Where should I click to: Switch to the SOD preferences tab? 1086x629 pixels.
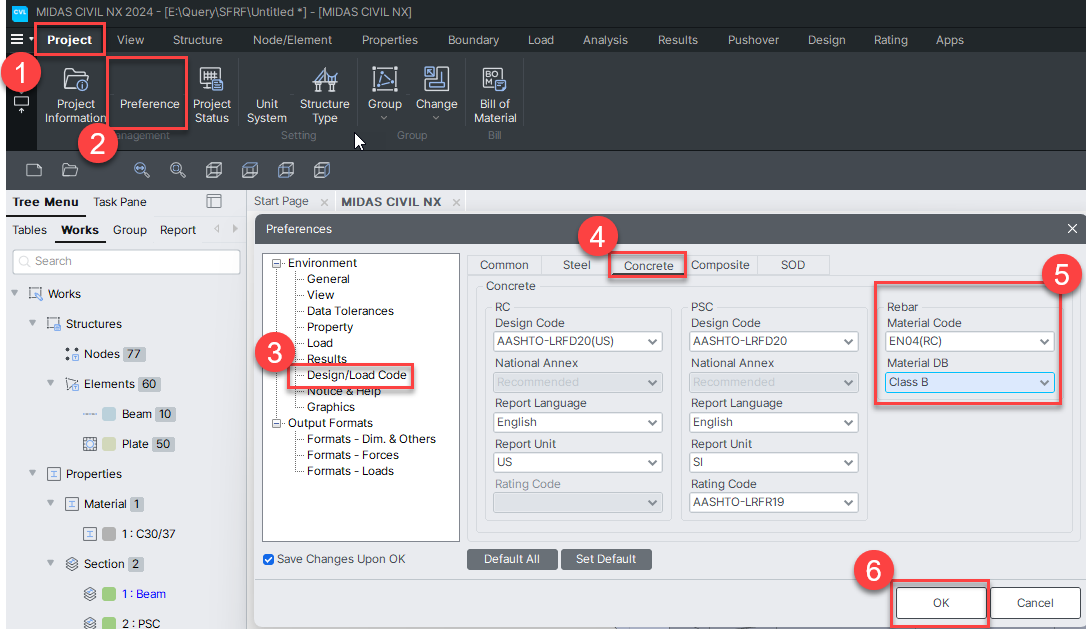792,265
